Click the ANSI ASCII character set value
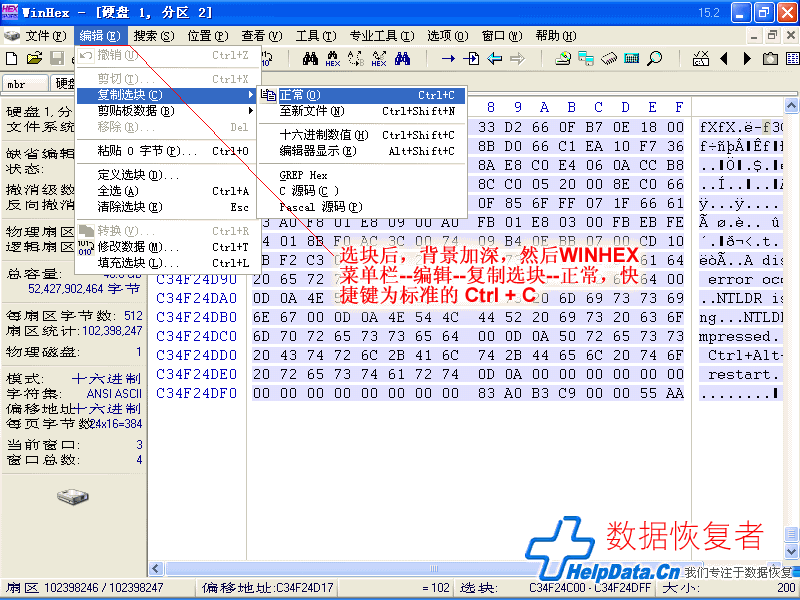This screenshot has height=600, width=800. click(114, 394)
